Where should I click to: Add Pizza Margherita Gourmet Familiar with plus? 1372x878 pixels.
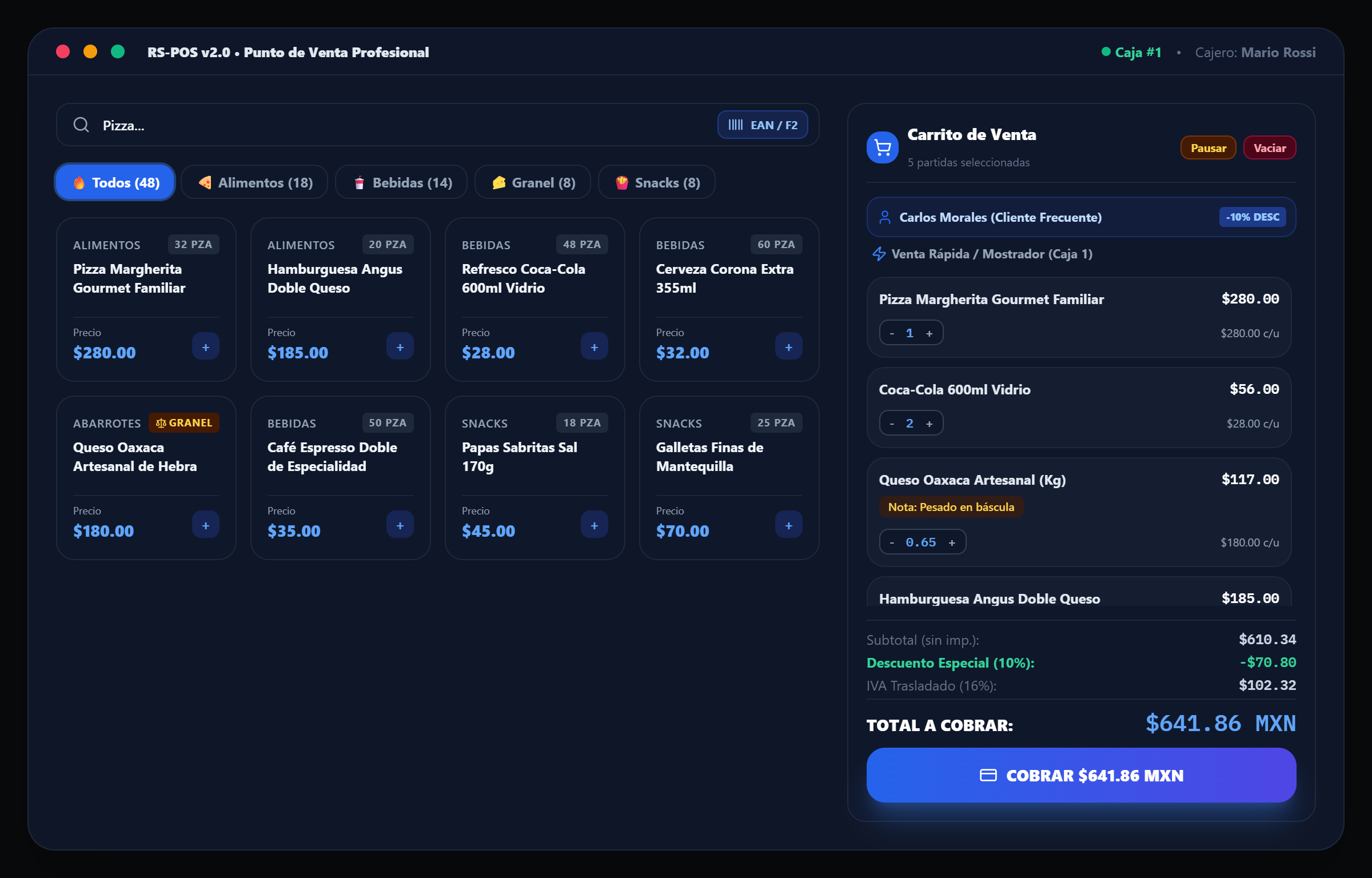(206, 346)
